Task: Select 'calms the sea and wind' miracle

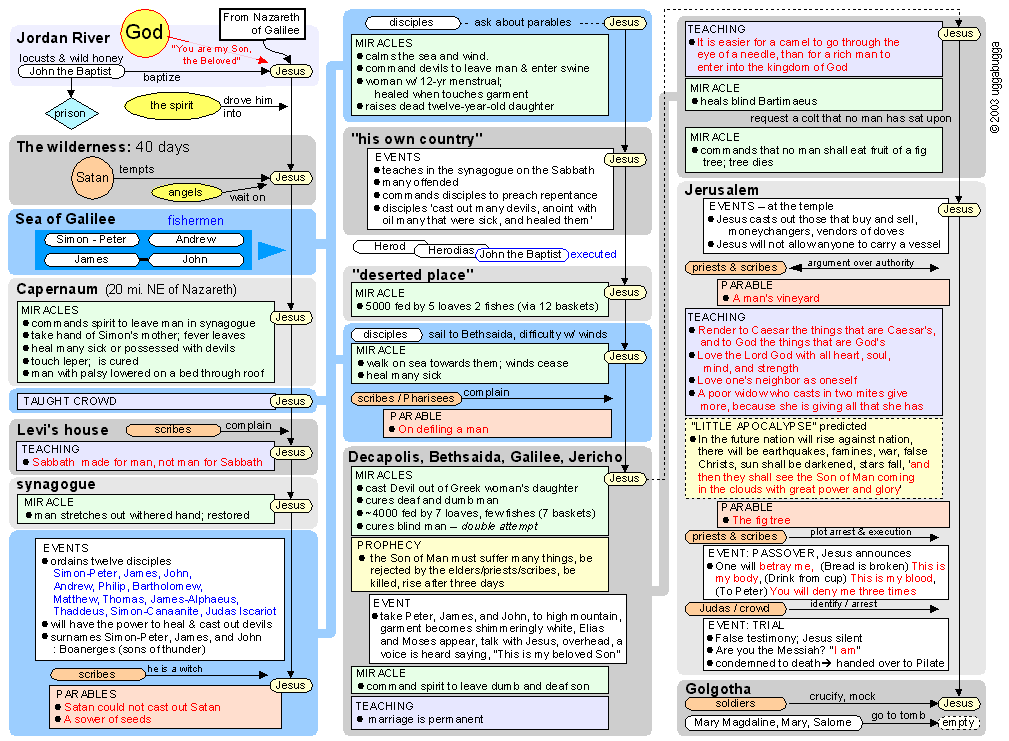Action: click(427, 56)
